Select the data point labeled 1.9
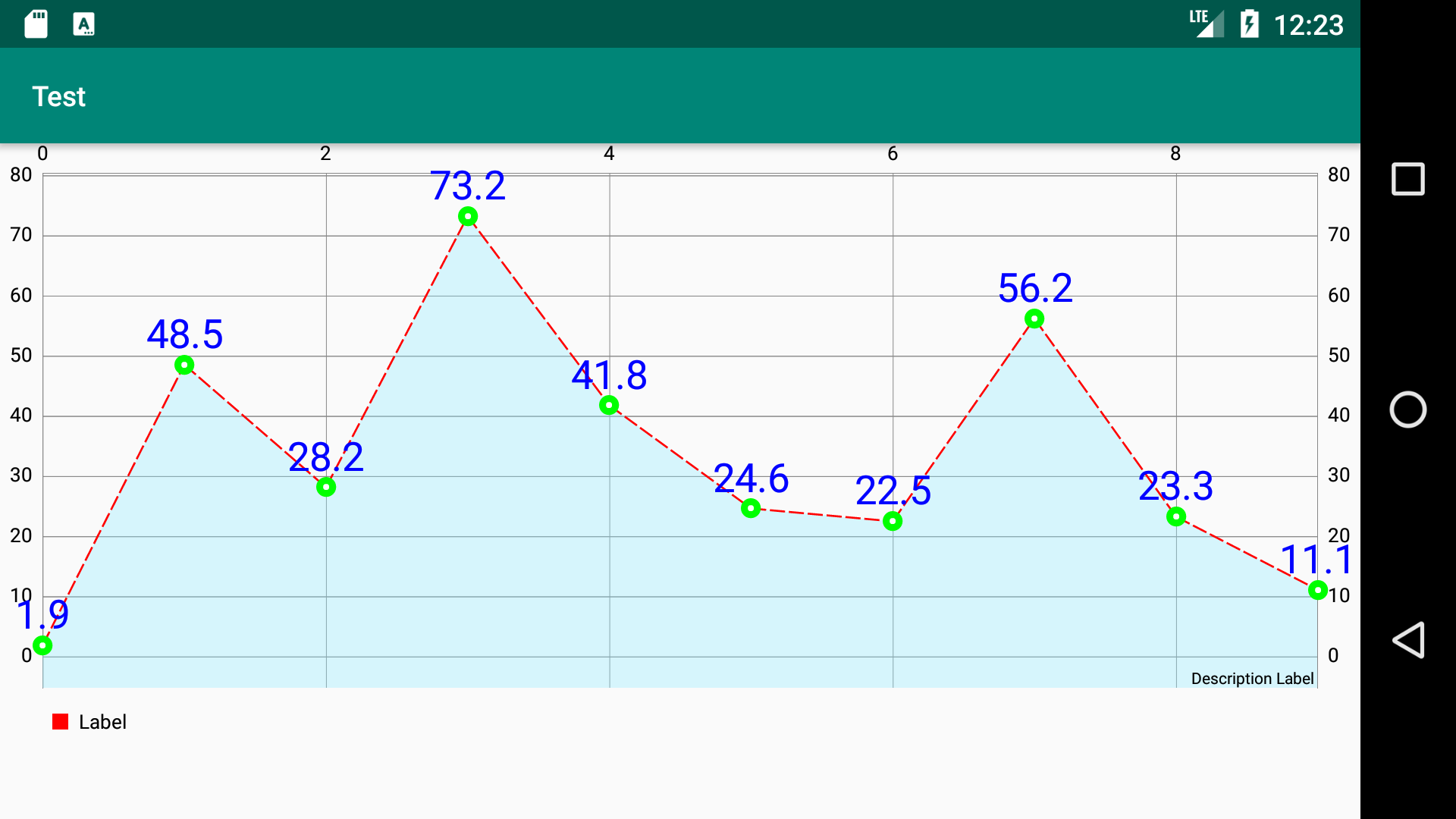The width and height of the screenshot is (1456, 819). click(42, 646)
